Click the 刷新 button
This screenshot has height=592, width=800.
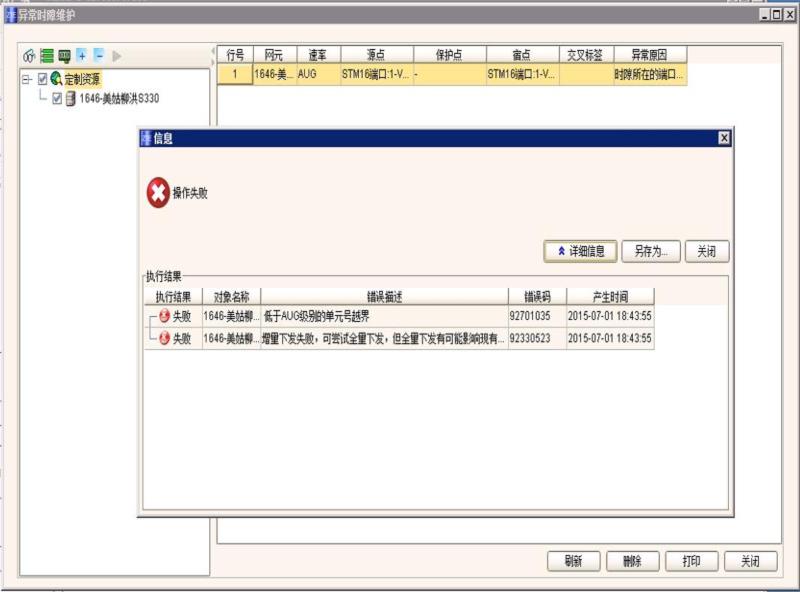(x=572, y=560)
